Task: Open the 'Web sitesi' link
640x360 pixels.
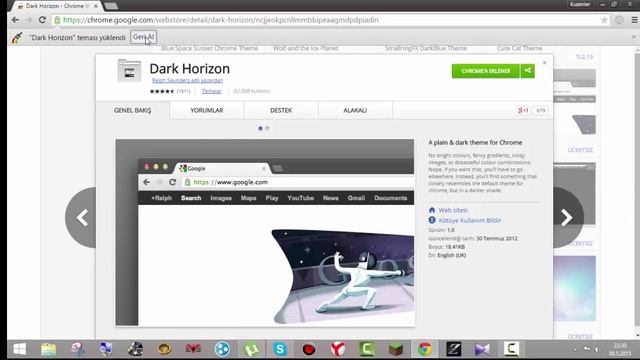Action: click(453, 210)
